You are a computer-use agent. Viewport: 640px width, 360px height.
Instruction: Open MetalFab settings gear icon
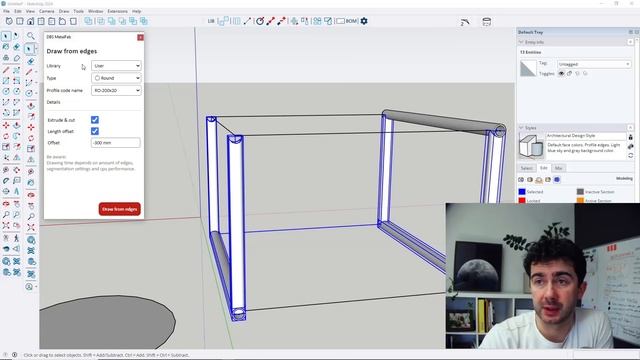pyautogui.click(x=364, y=21)
